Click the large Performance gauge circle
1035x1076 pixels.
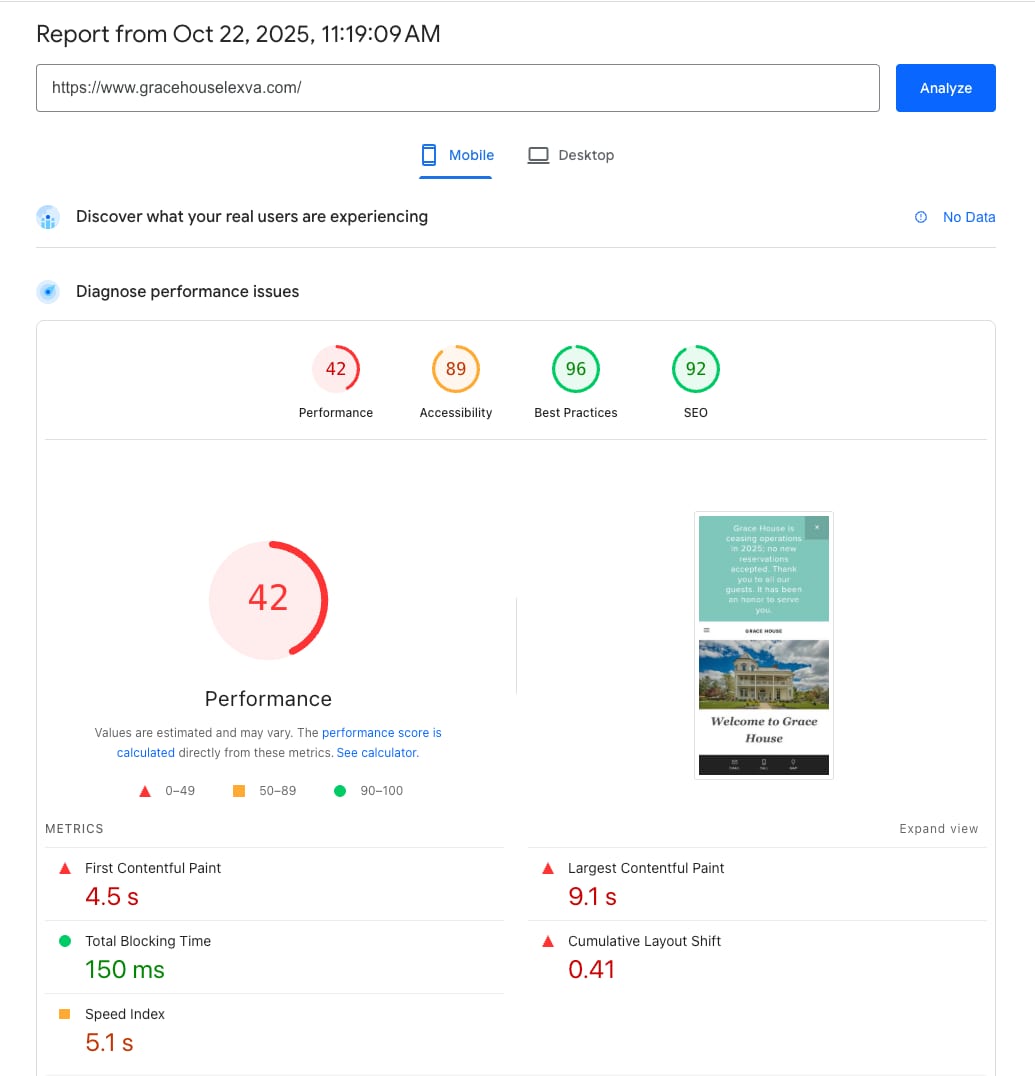pyautogui.click(x=268, y=600)
